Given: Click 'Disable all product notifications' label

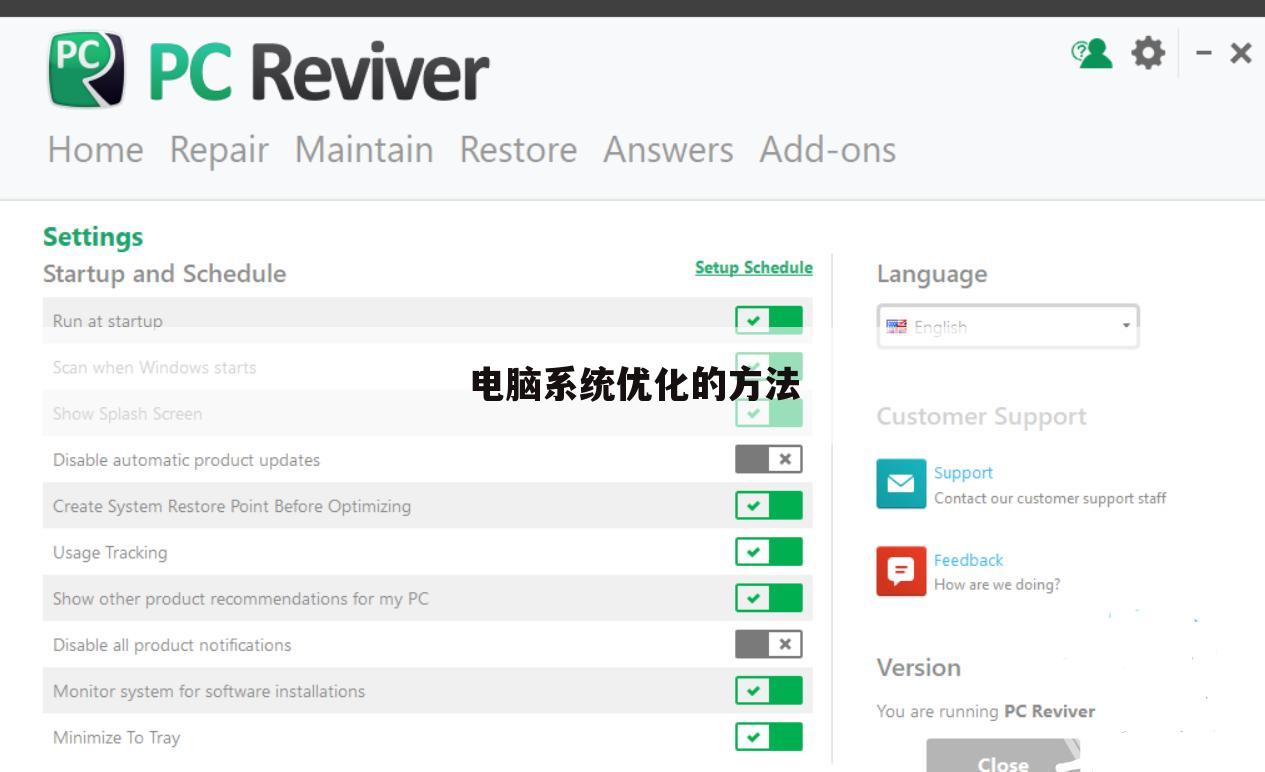Looking at the screenshot, I should [x=172, y=645].
